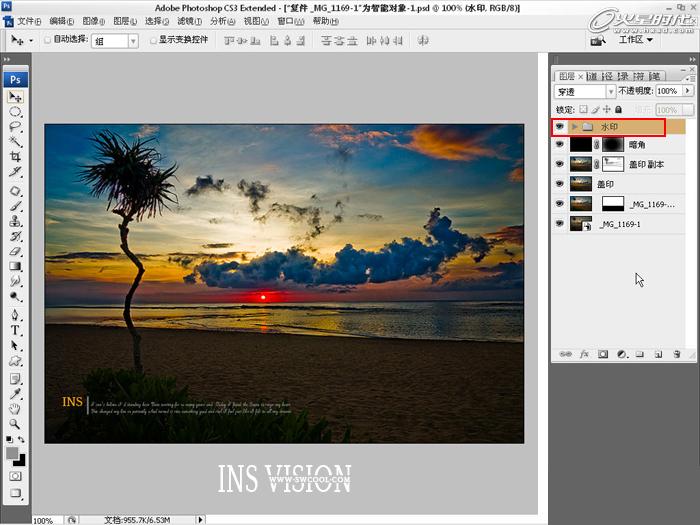Open the 图像 menu
Viewport: 700px width, 525px height.
point(93,21)
